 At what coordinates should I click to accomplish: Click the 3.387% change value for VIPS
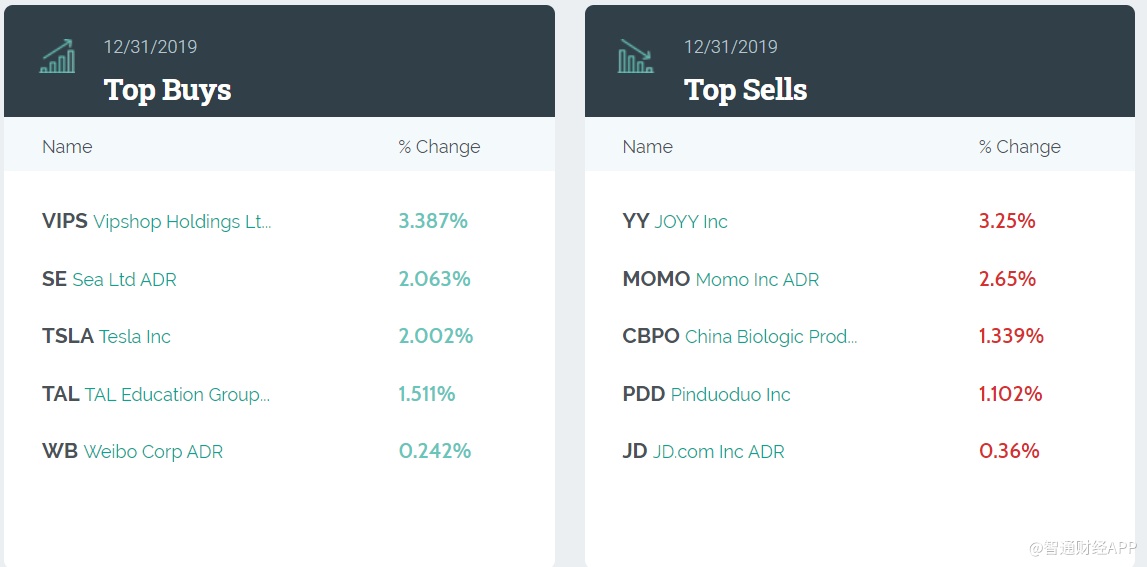pyautogui.click(x=433, y=222)
